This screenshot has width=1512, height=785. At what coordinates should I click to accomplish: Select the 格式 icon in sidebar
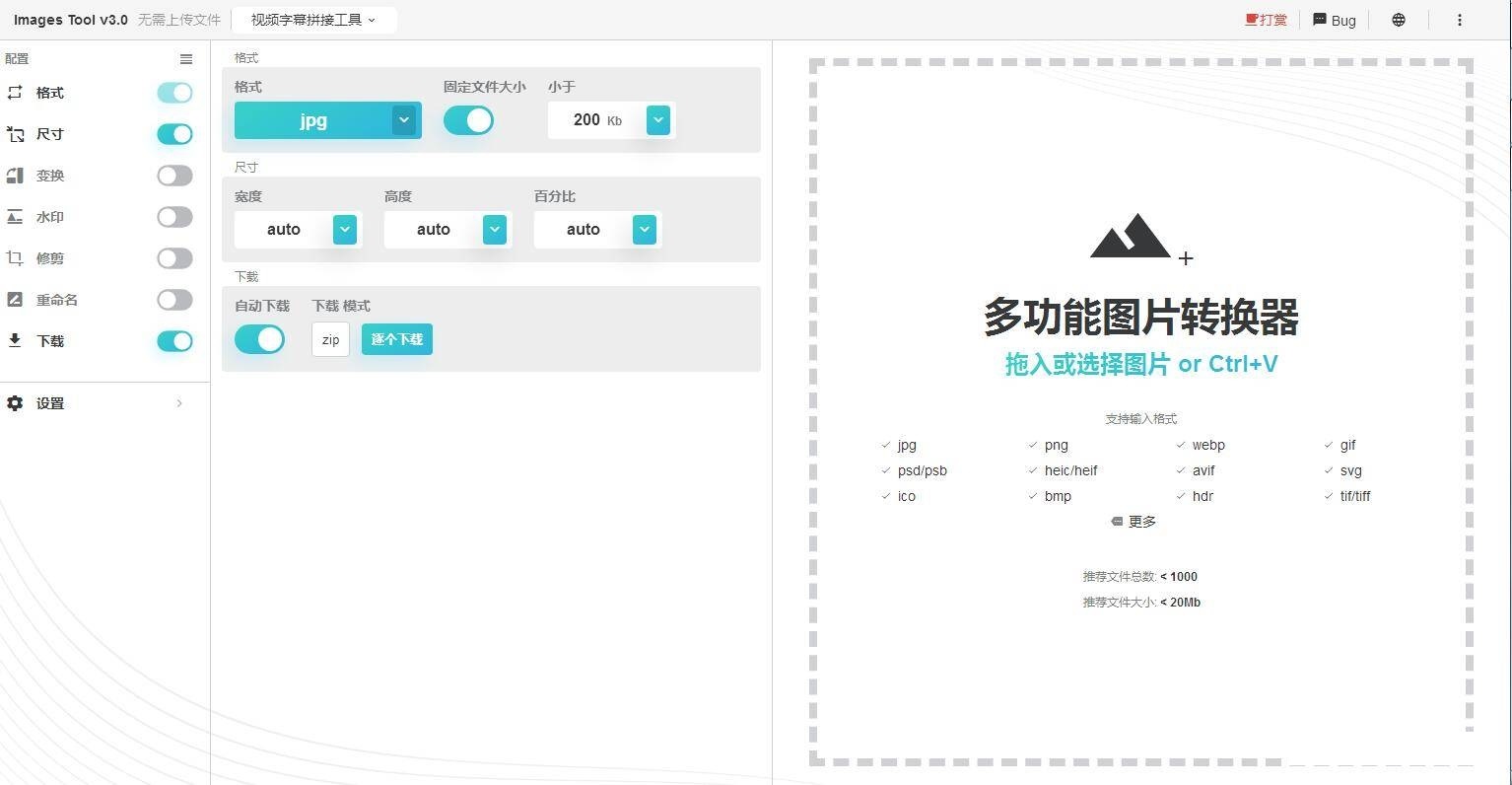click(15, 93)
